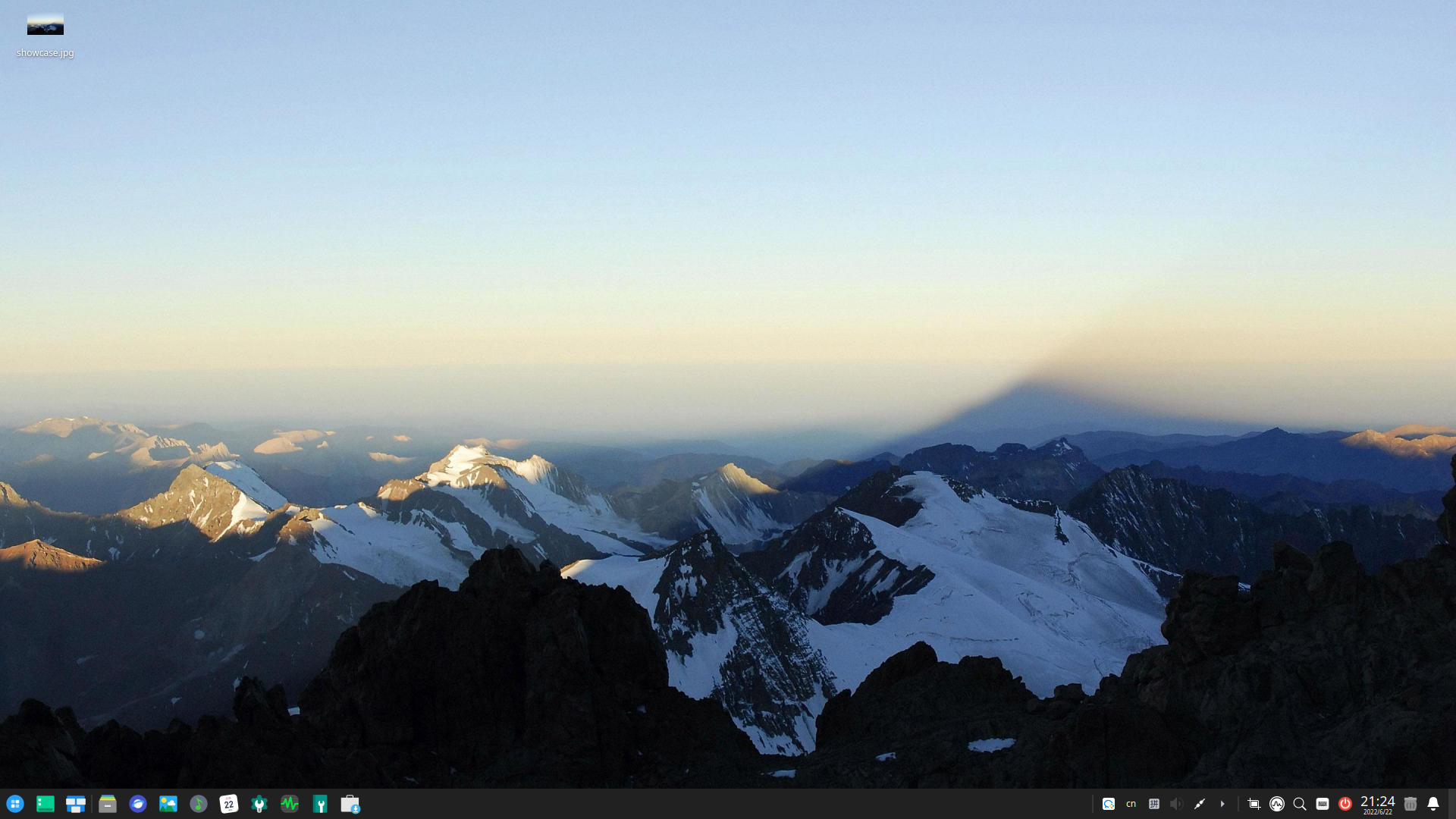Open the volume control in the tray
This screenshot has width=1456, height=819.
pyautogui.click(x=1177, y=804)
